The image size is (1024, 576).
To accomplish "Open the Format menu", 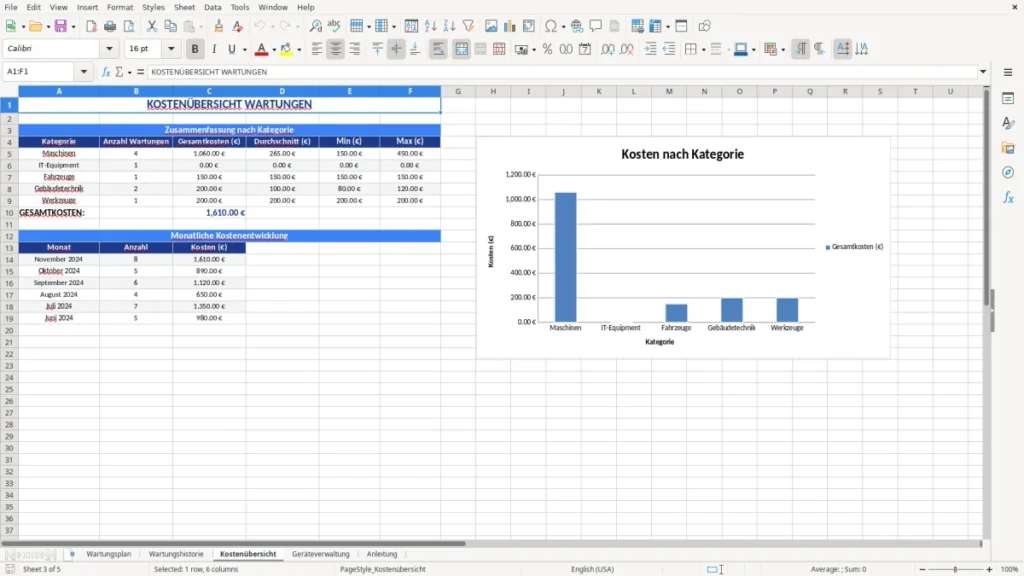I will (x=120, y=7).
